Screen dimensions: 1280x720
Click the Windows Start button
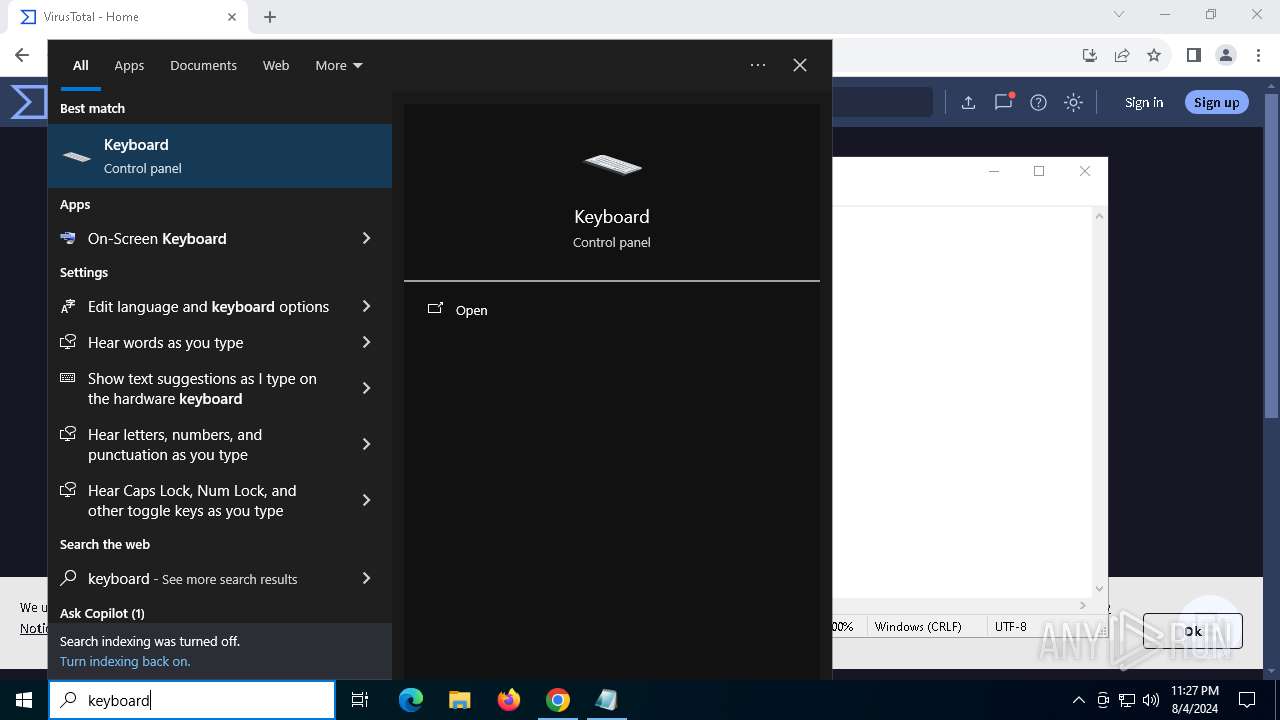(x=24, y=700)
